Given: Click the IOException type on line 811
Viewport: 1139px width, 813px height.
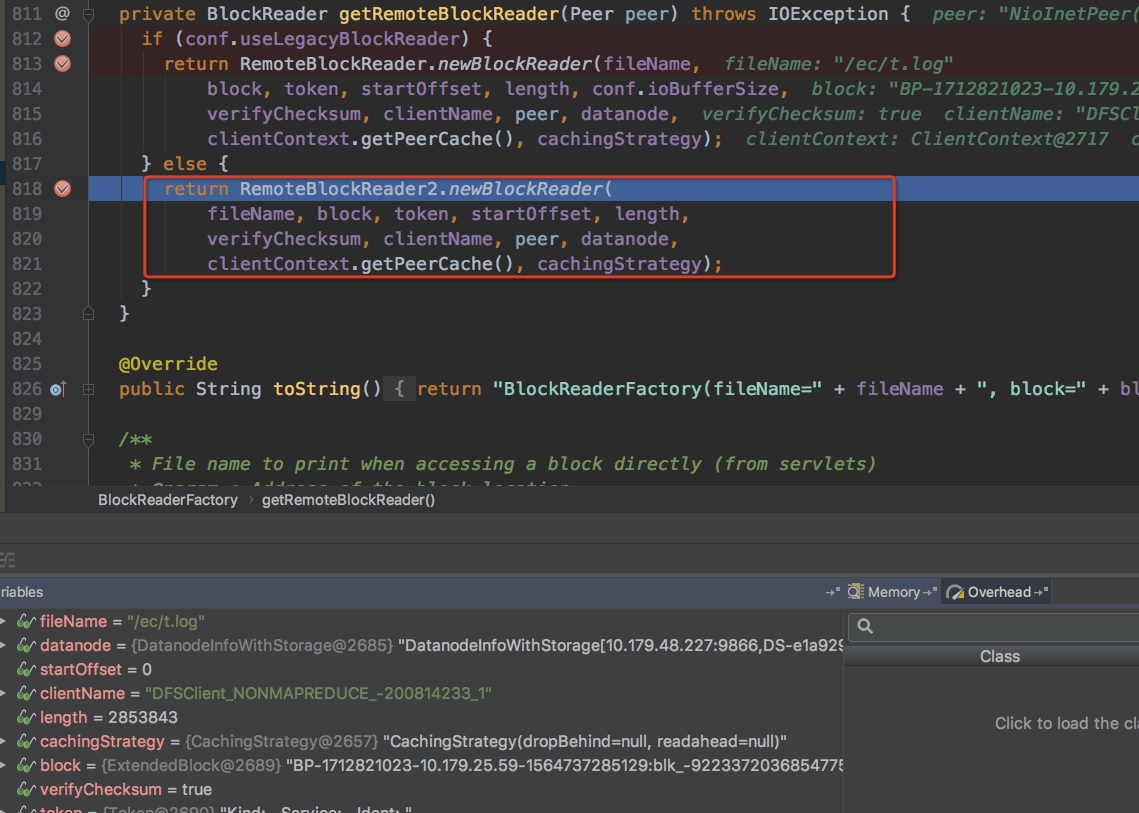Looking at the screenshot, I should pos(828,14).
